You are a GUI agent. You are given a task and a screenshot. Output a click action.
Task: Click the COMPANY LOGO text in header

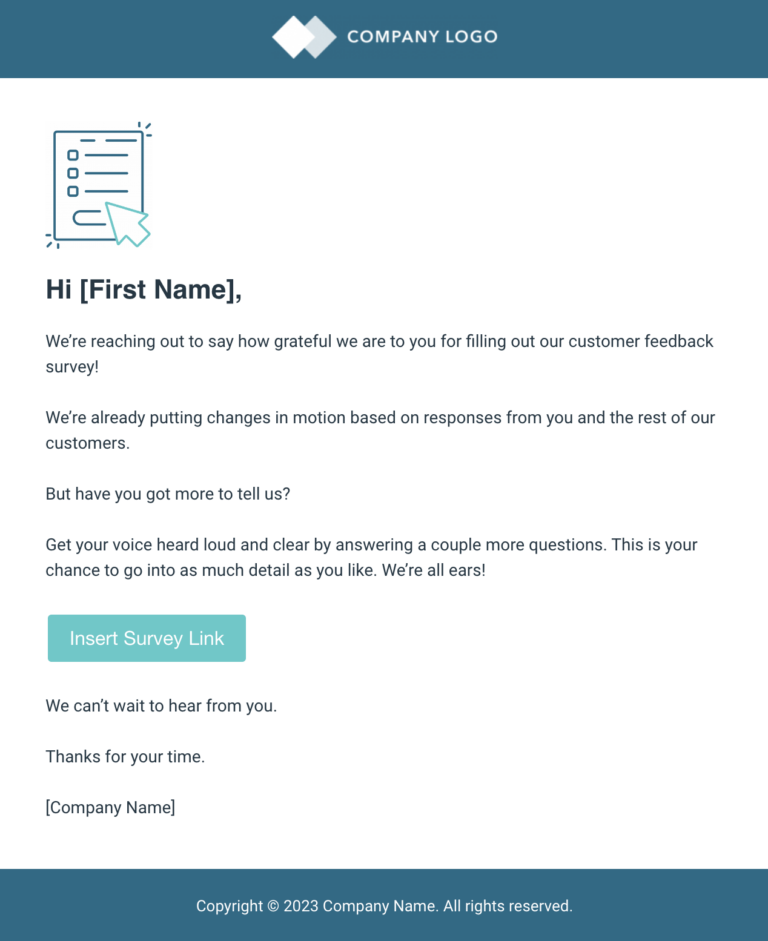422,37
